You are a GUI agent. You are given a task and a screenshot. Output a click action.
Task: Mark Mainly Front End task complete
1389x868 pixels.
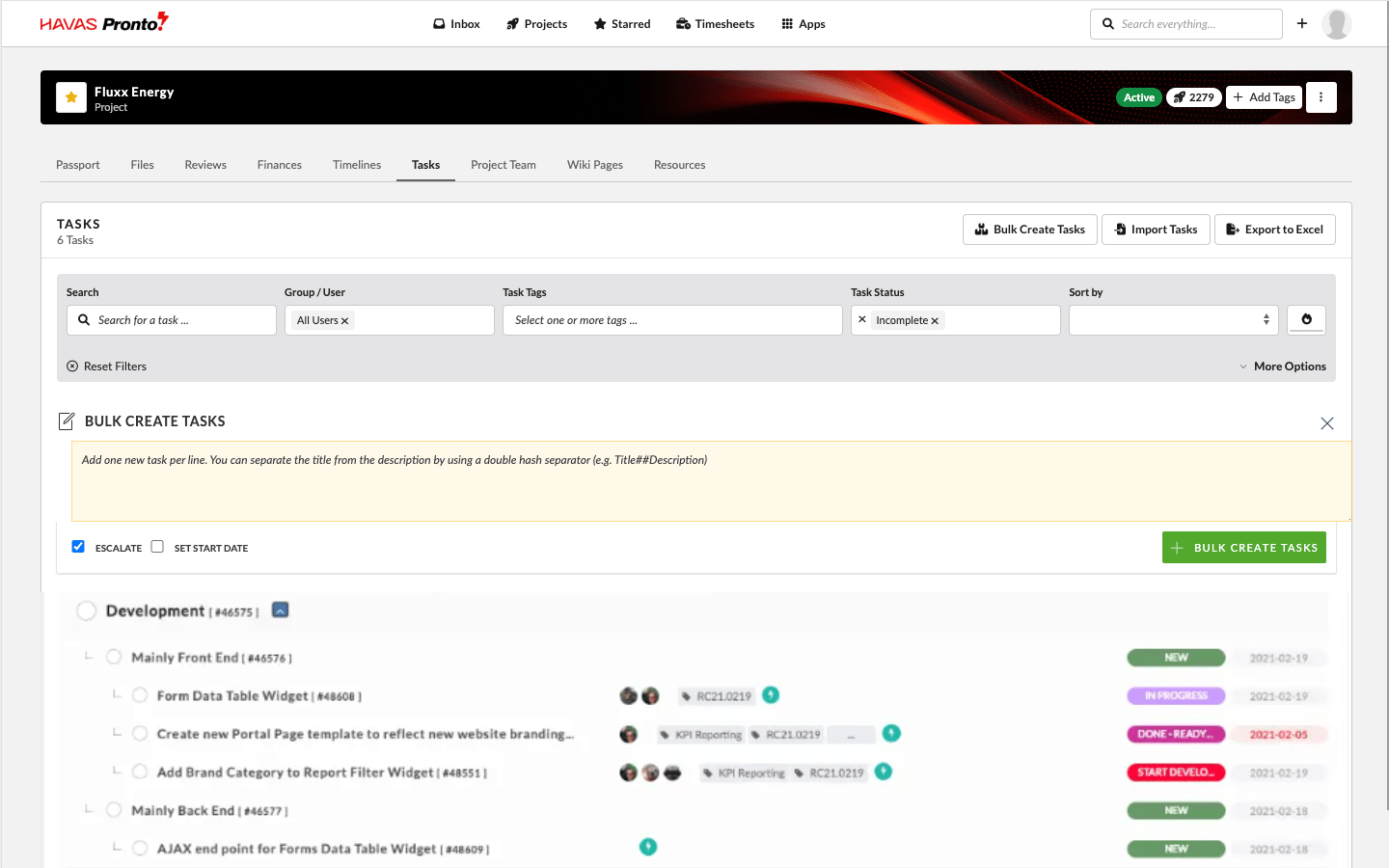pyautogui.click(x=114, y=657)
